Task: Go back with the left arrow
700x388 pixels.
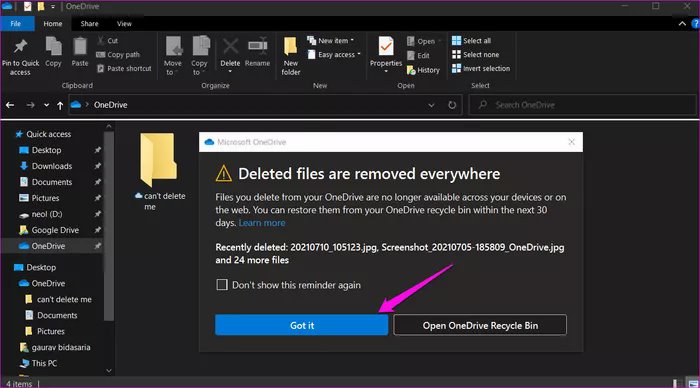Action: pyautogui.click(x=10, y=105)
